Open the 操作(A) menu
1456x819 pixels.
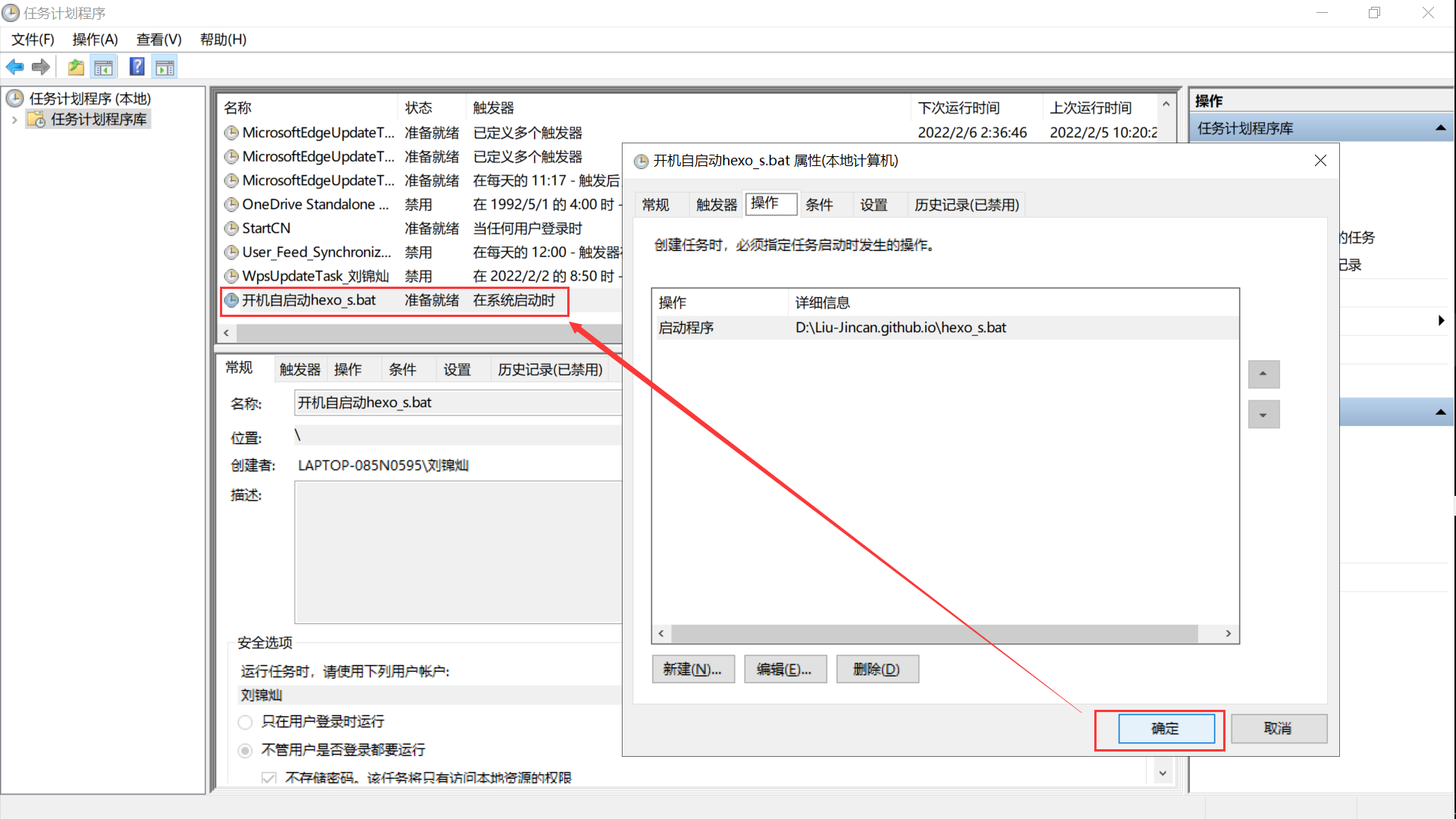[x=95, y=39]
